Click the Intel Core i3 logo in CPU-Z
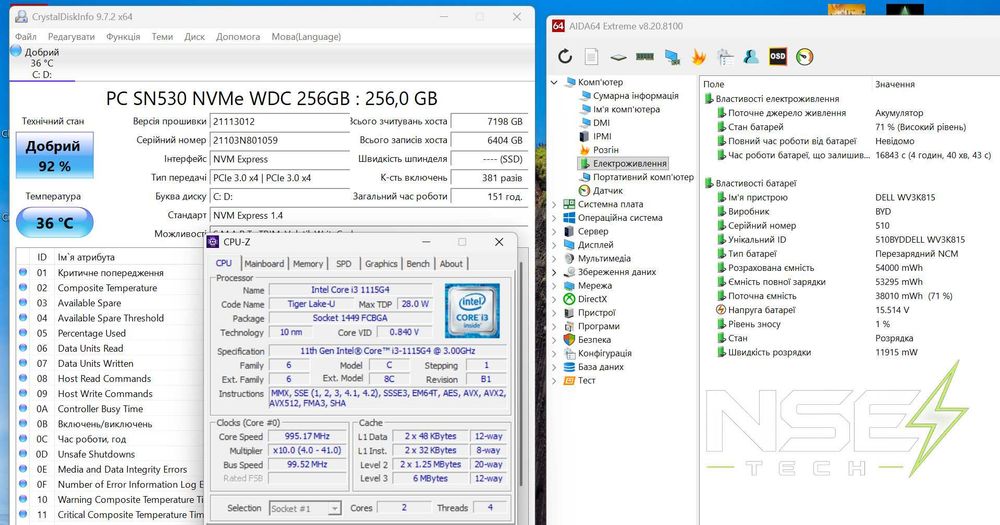This screenshot has height=525, width=1000. pos(472,311)
